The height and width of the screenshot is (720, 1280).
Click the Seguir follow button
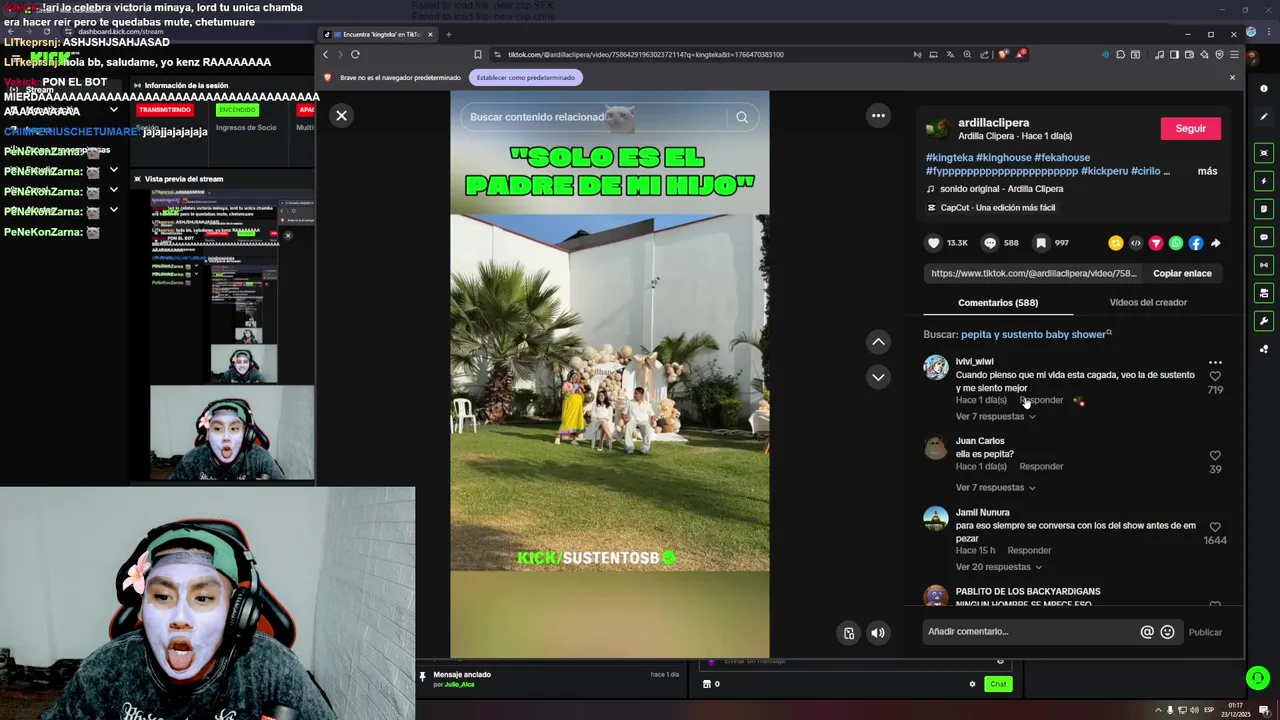click(x=1190, y=128)
